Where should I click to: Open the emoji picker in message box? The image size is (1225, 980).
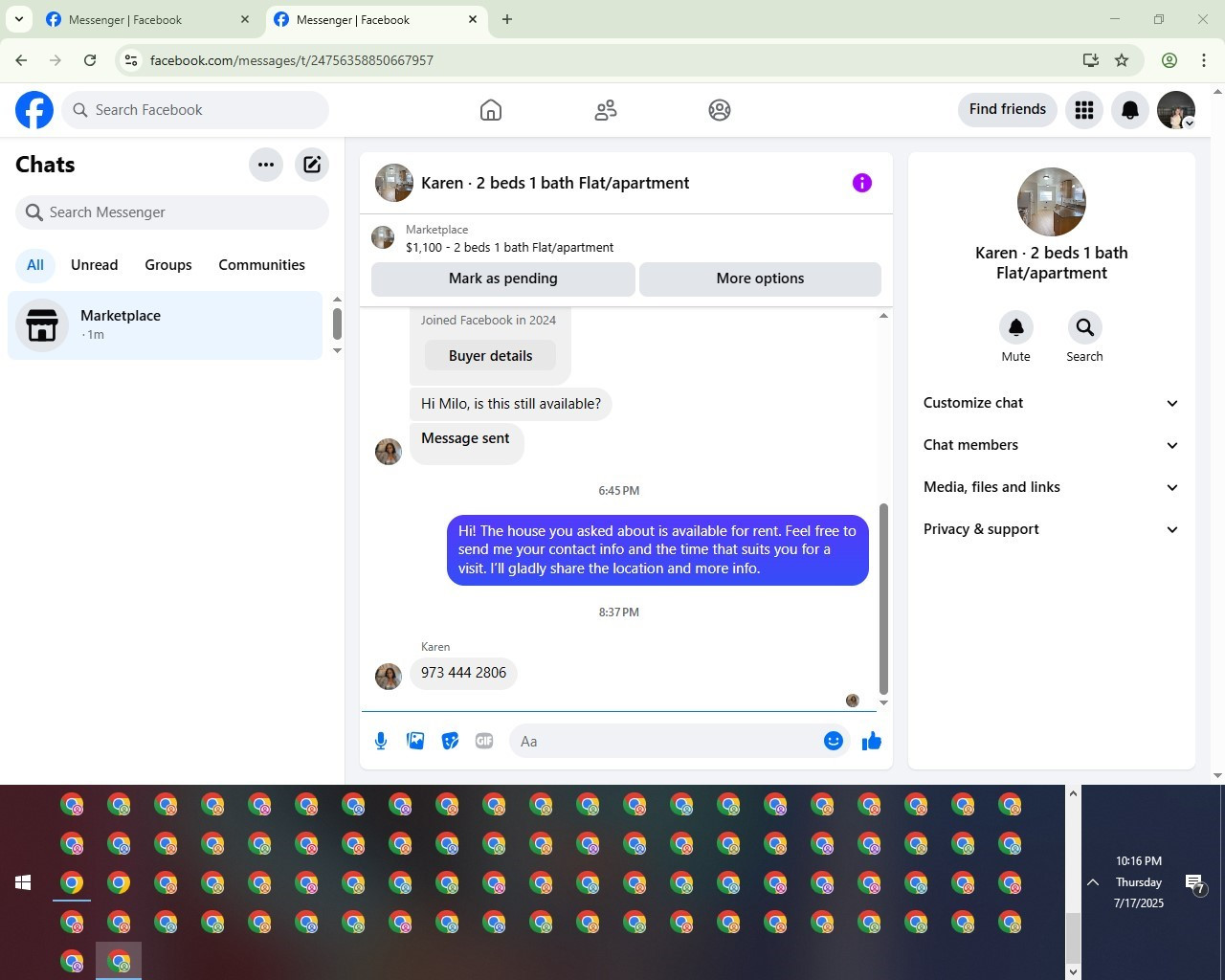click(834, 741)
